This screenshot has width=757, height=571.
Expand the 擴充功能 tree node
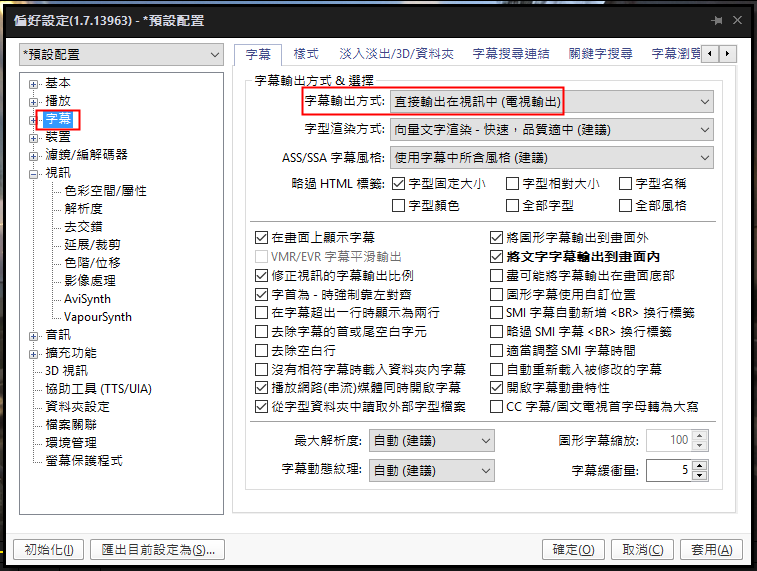click(x=33, y=354)
